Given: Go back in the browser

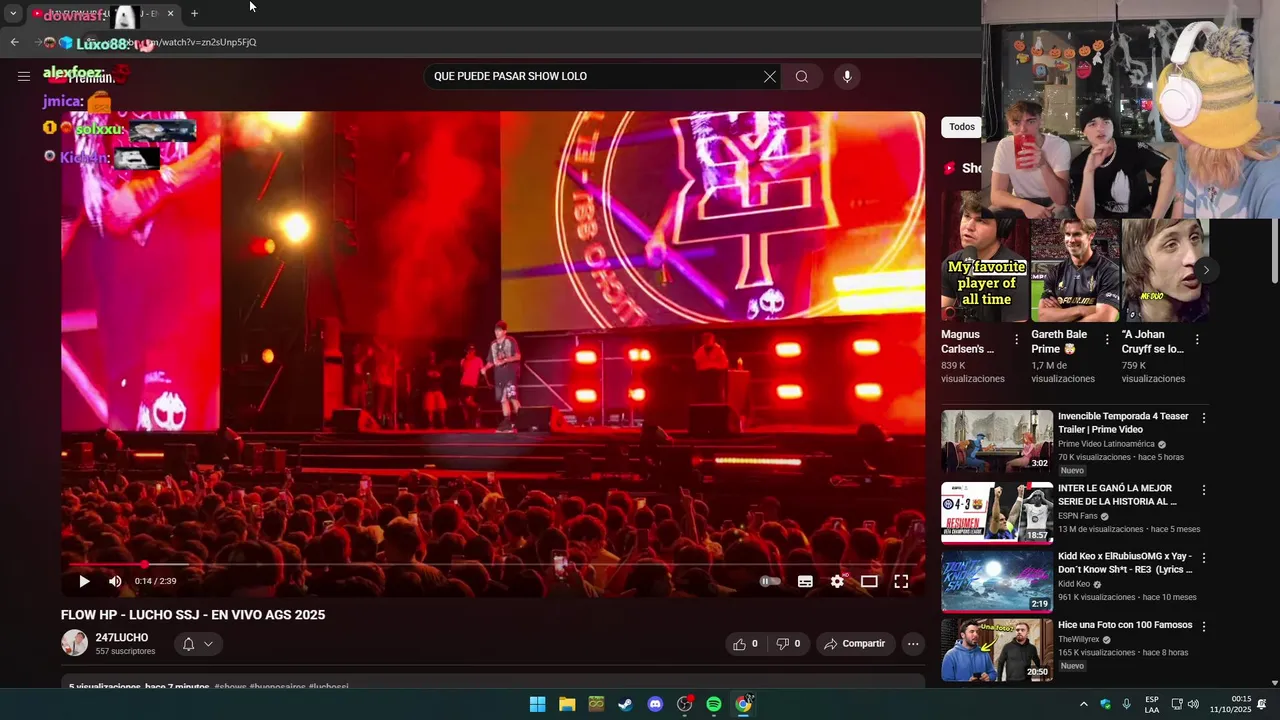Looking at the screenshot, I should click(14, 42).
